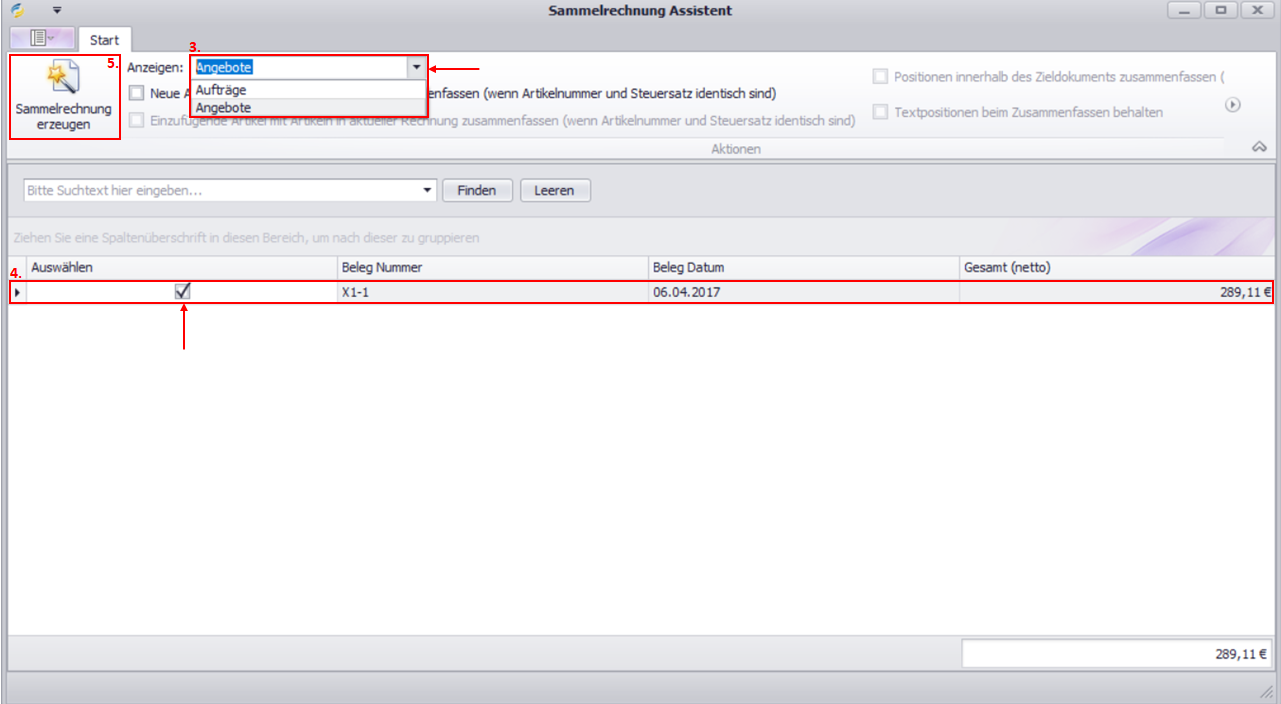Expand the search text history dropdown

(428, 190)
